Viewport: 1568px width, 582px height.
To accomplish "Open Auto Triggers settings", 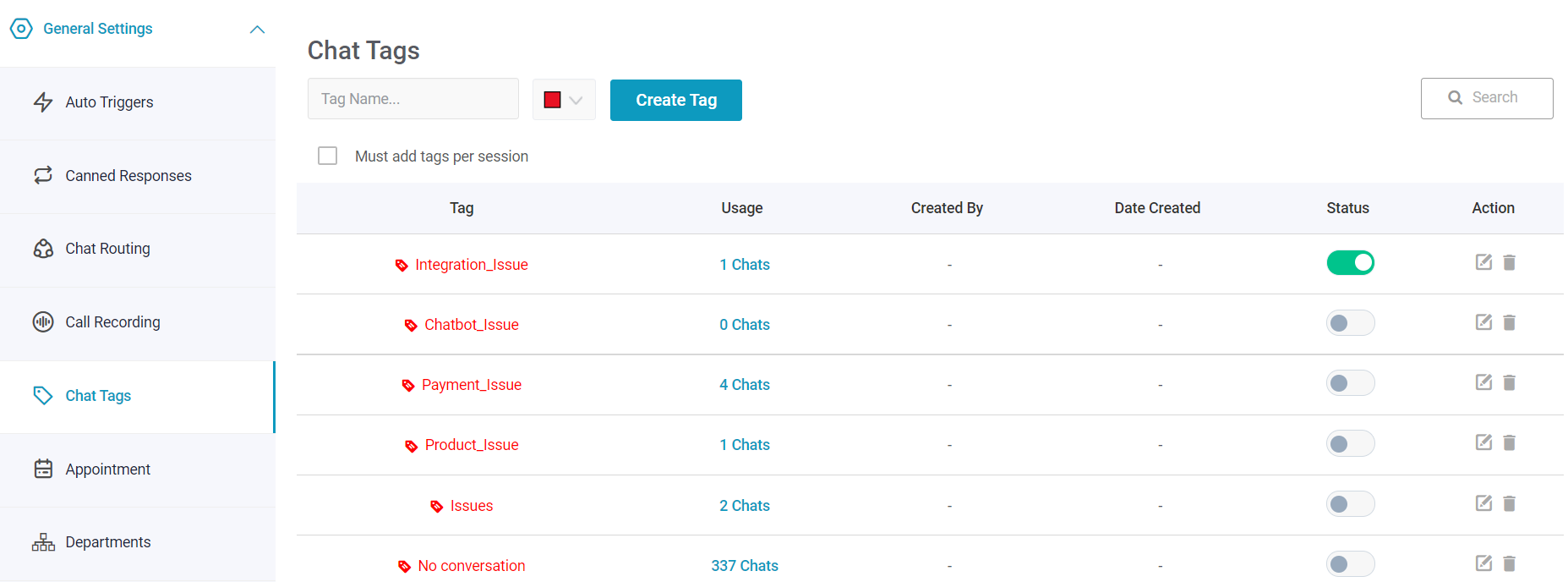I will tap(138, 103).
